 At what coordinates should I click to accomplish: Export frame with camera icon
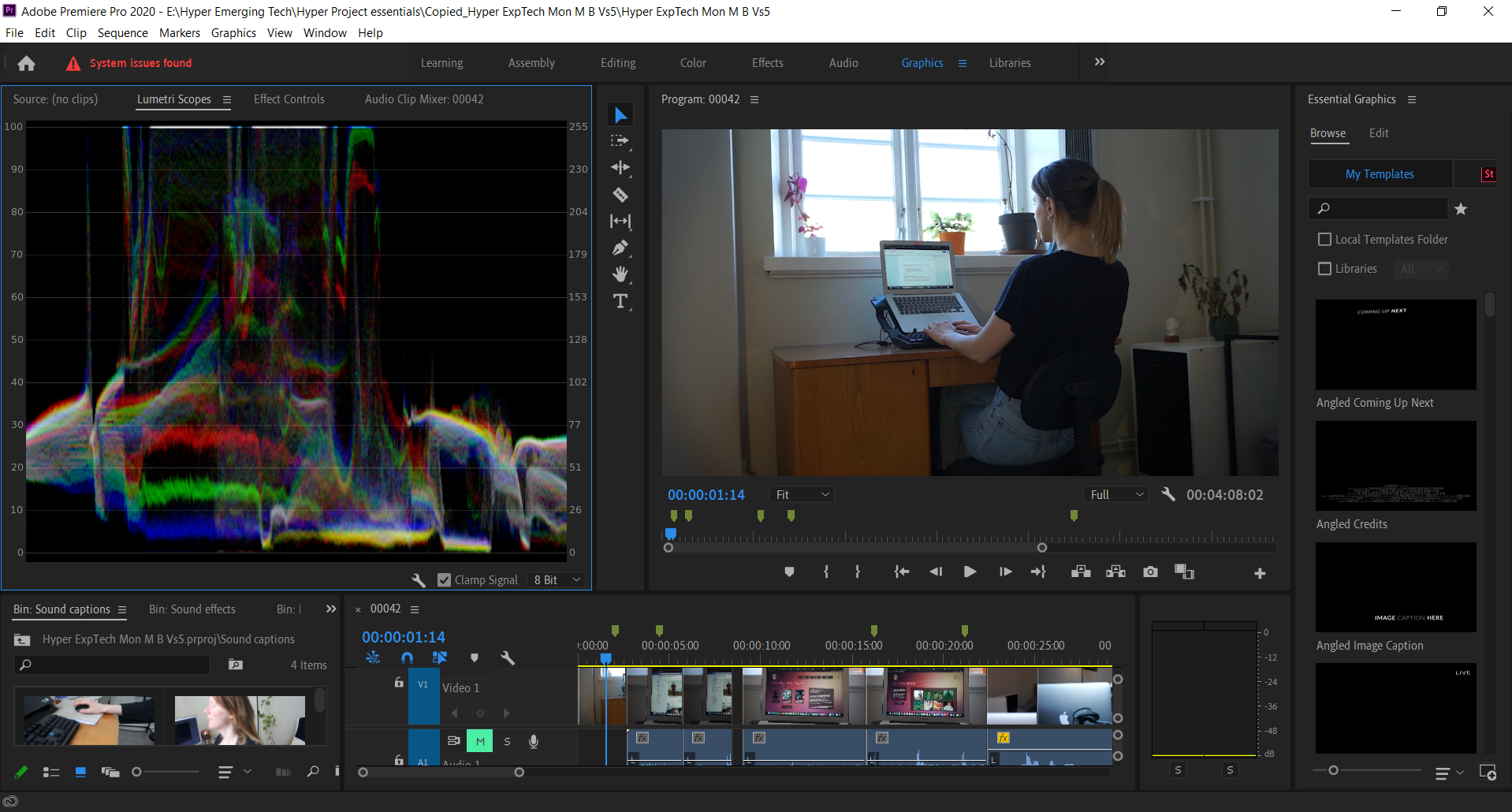click(1150, 572)
